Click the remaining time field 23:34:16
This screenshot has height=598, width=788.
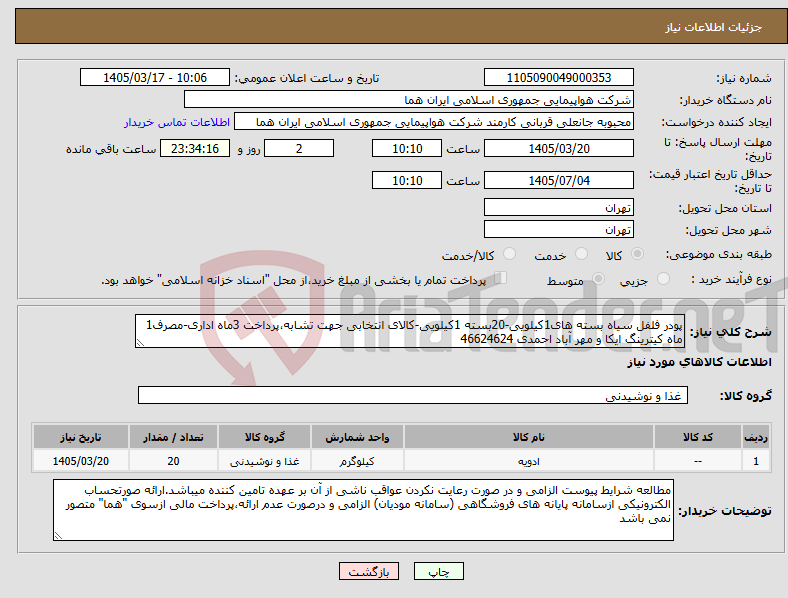(x=195, y=148)
